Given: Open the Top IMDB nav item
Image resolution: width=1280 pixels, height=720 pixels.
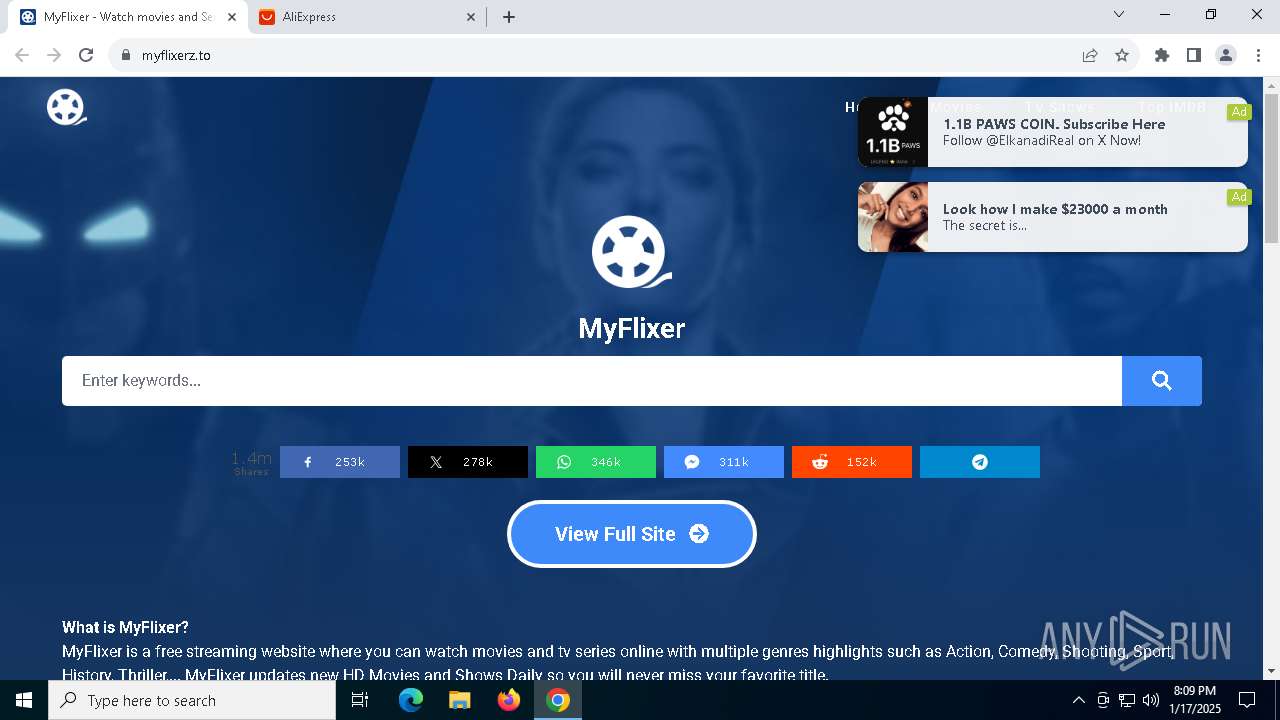Looking at the screenshot, I should tap(1172, 107).
